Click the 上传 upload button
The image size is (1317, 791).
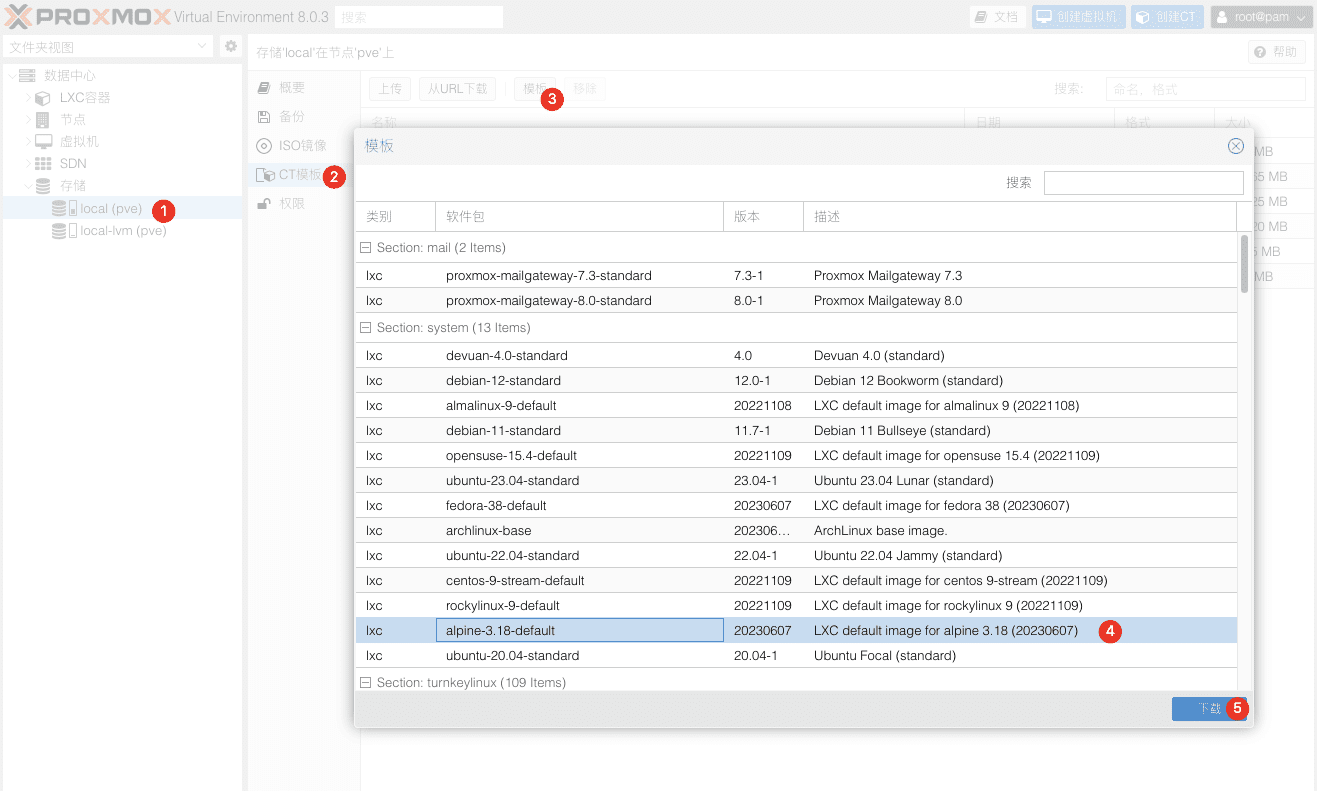tap(390, 89)
